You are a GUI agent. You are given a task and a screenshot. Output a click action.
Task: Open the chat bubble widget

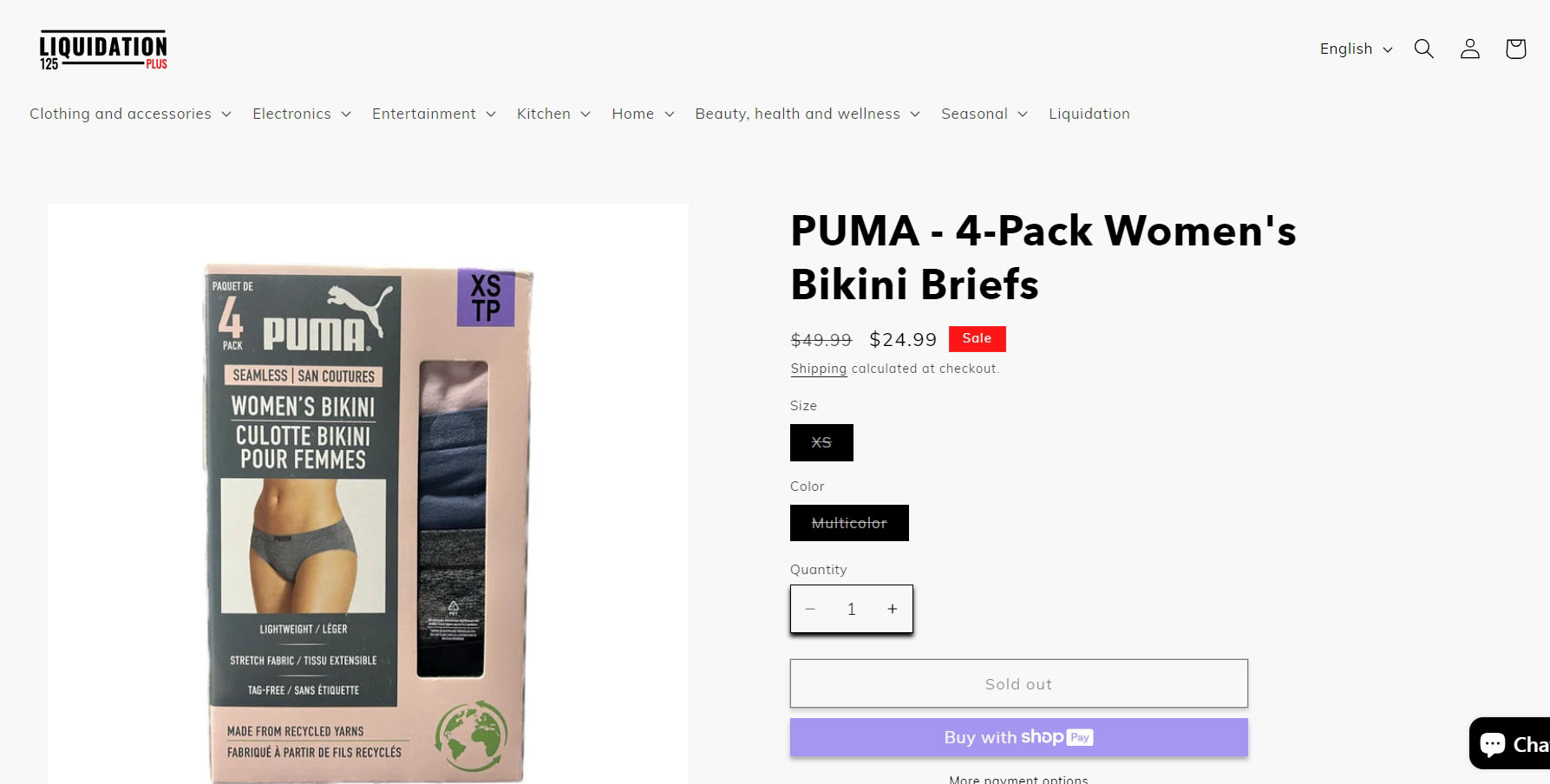1510,743
